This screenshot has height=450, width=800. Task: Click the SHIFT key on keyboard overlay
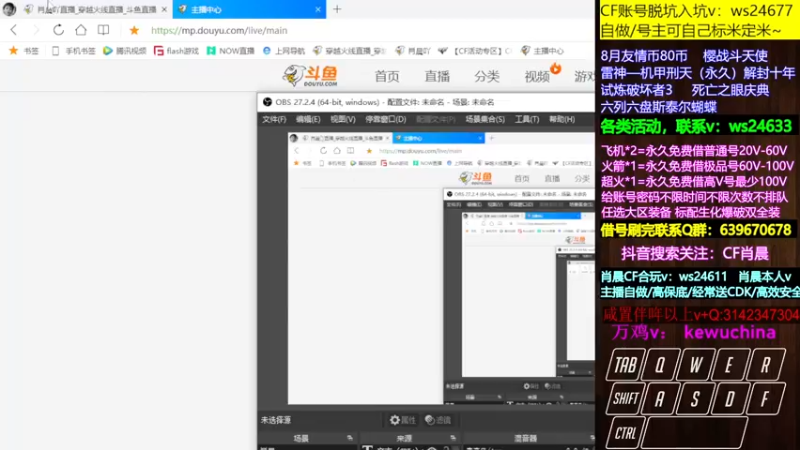pyautogui.click(x=626, y=398)
